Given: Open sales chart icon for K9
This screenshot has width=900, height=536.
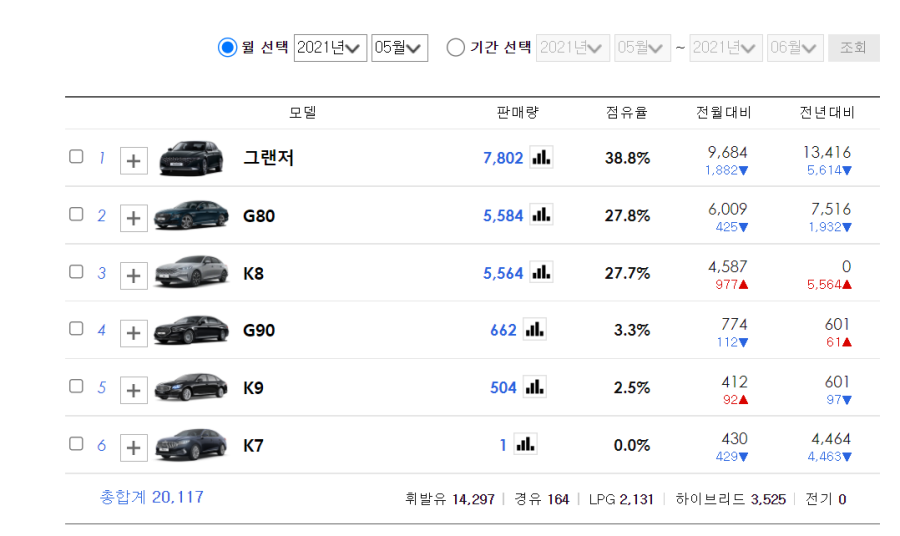Looking at the screenshot, I should pyautogui.click(x=534, y=387).
